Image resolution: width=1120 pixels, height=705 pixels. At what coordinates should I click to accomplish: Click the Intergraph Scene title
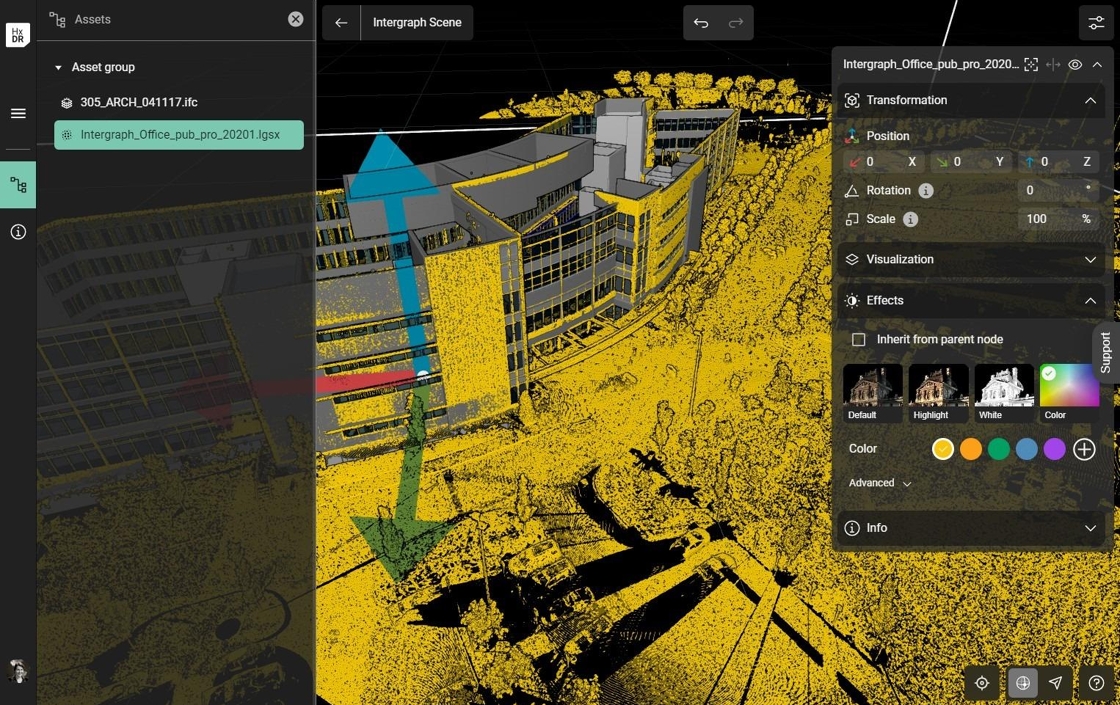coord(417,23)
